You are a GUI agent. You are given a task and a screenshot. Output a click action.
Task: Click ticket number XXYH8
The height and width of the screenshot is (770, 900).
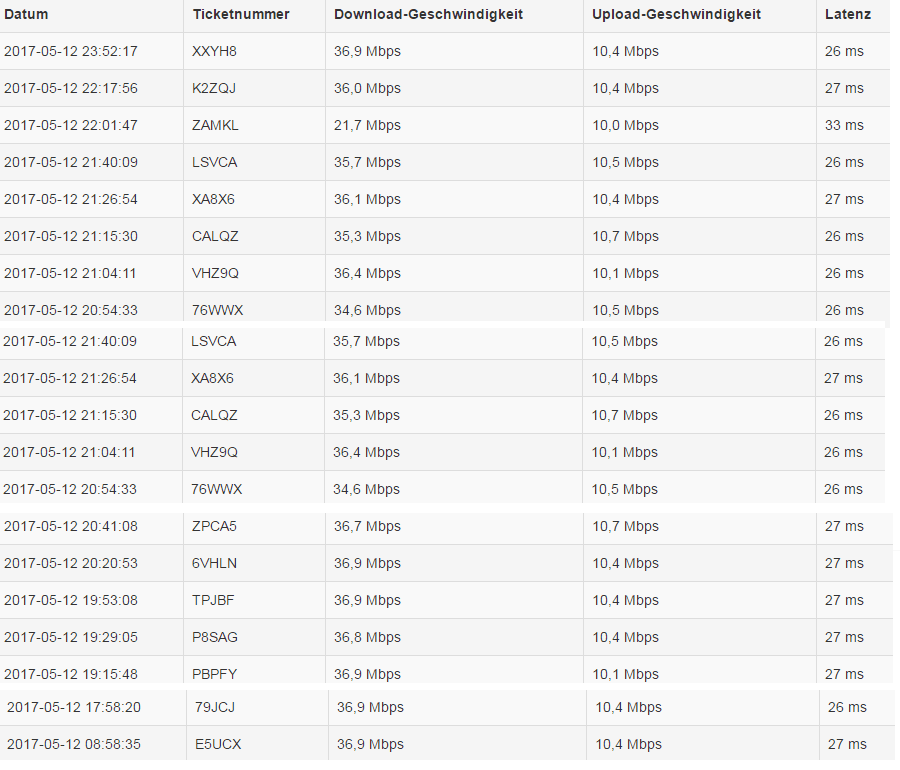pyautogui.click(x=214, y=51)
